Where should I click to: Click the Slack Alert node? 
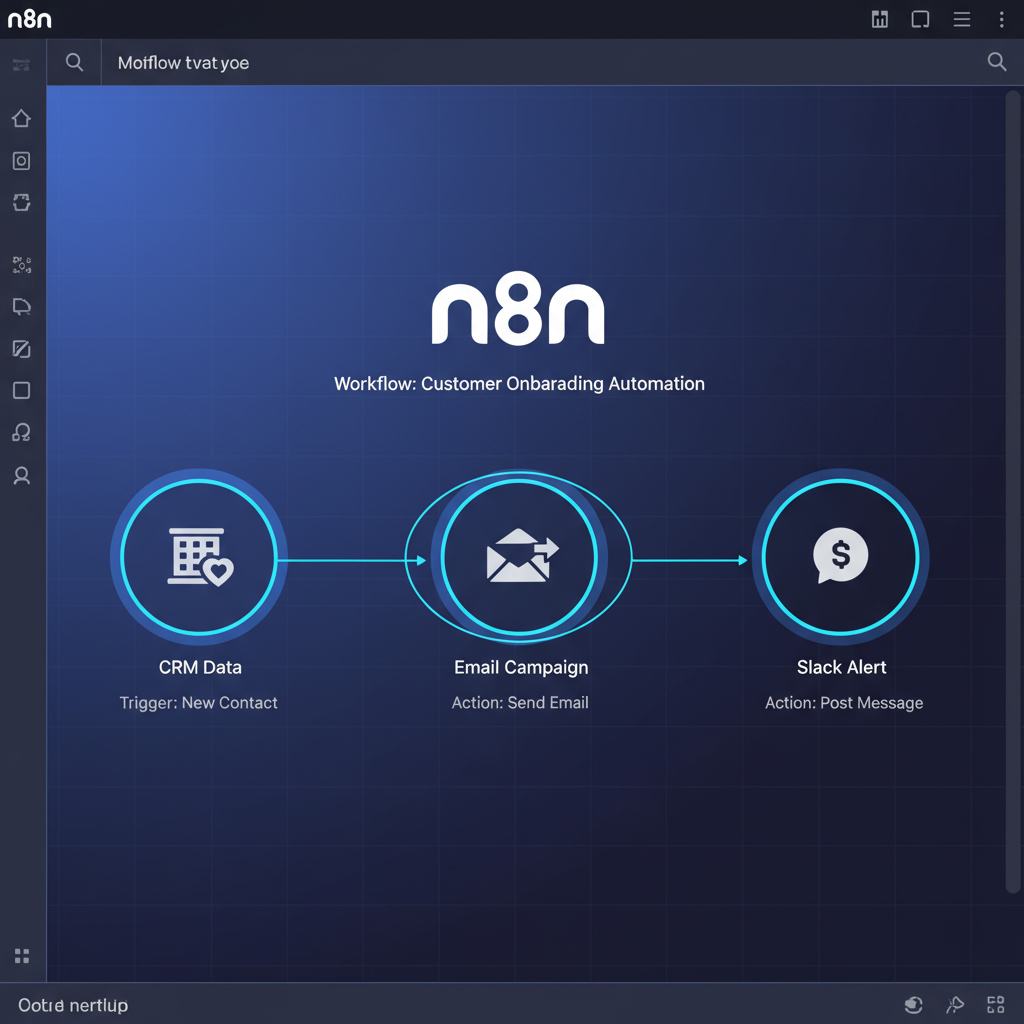(841, 556)
